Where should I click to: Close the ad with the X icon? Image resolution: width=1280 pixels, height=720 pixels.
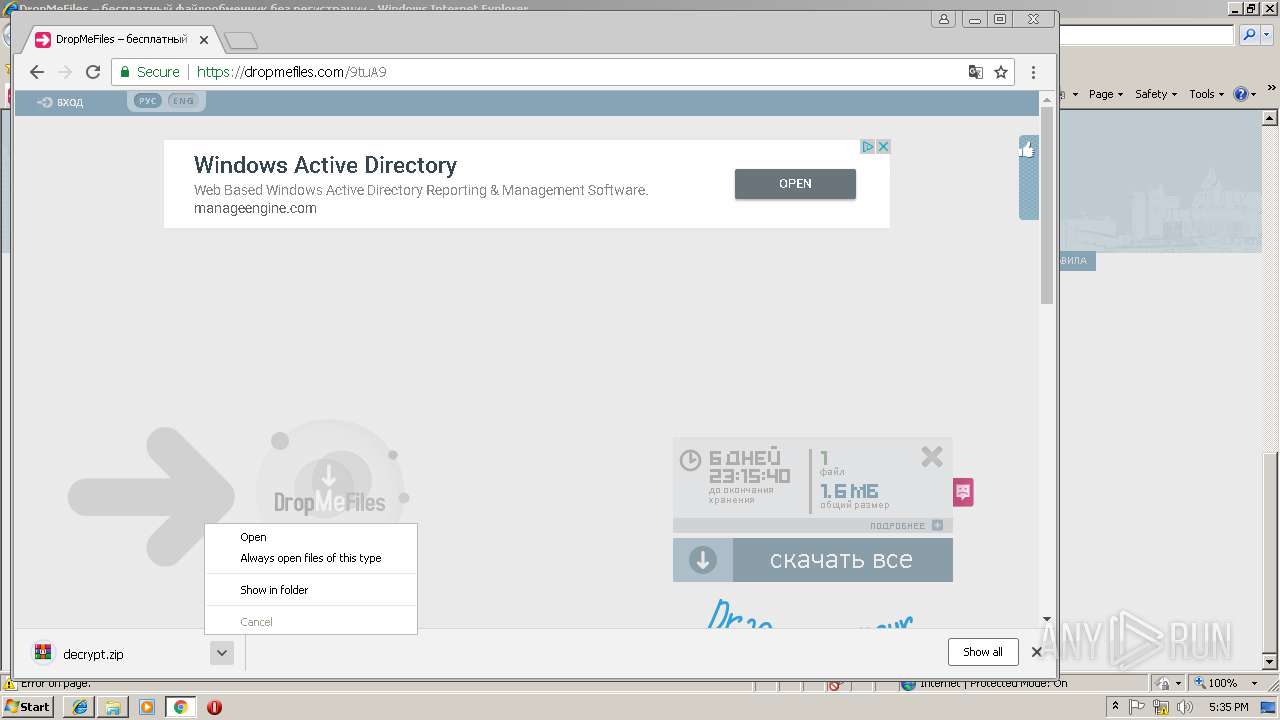click(883, 147)
